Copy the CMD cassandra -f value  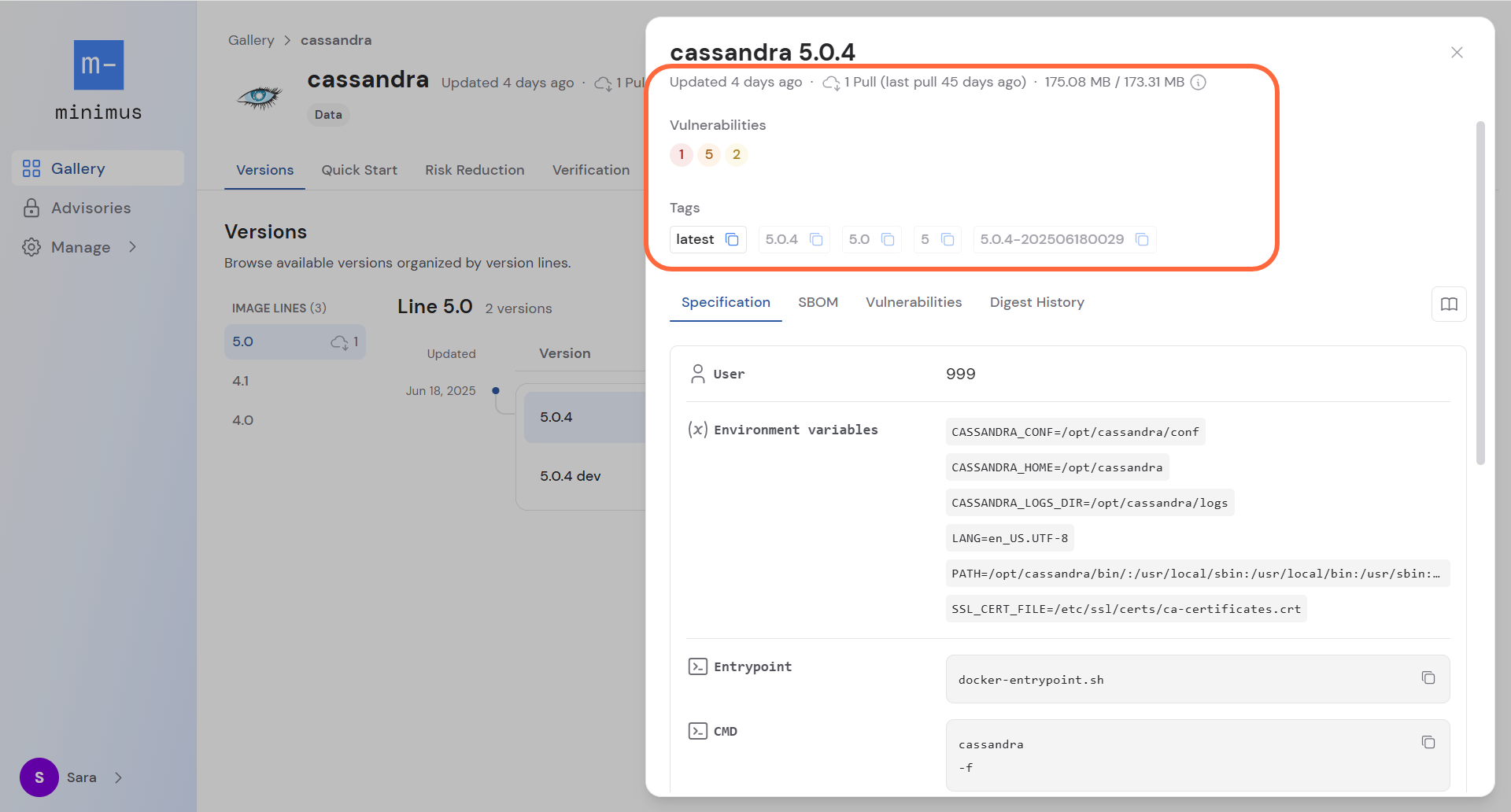(x=1428, y=743)
